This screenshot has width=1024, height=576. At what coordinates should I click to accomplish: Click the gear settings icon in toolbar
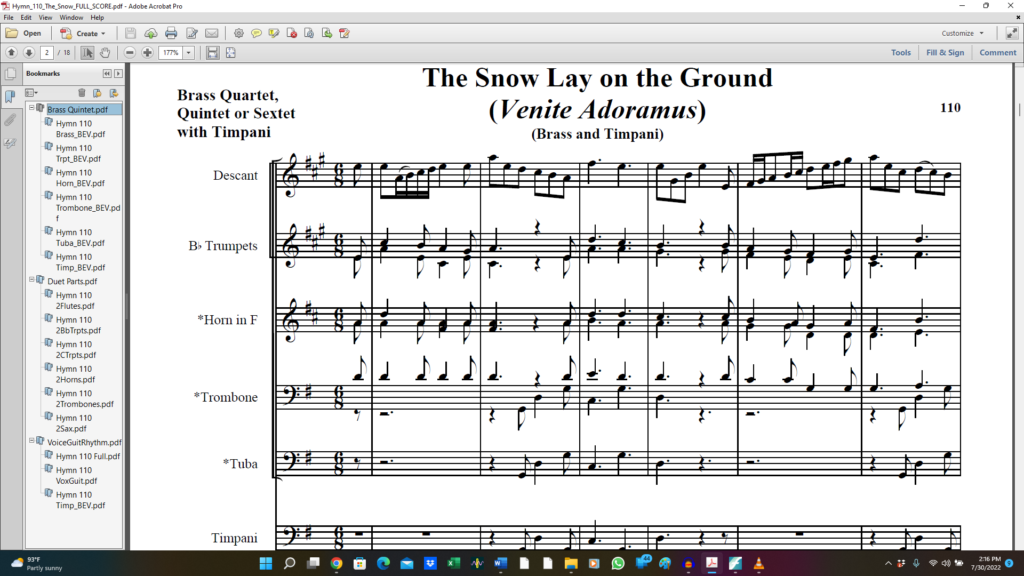click(238, 33)
